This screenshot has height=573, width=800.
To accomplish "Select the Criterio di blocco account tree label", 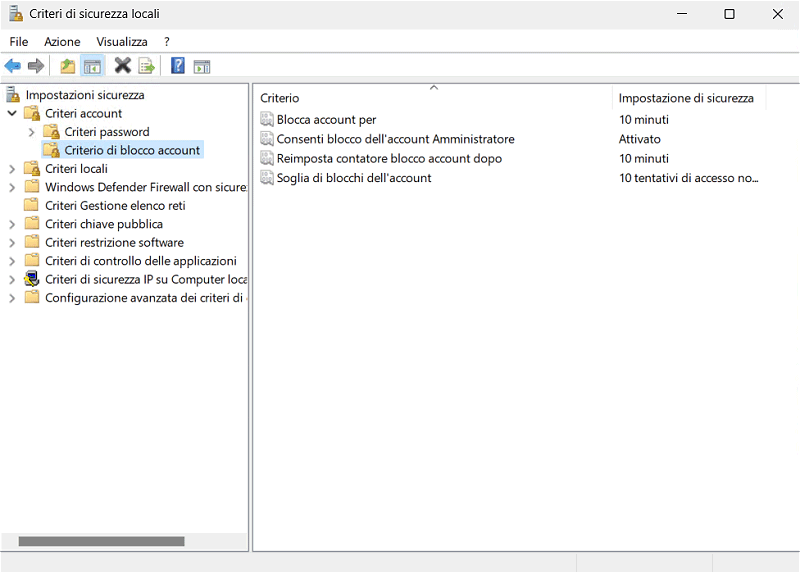I will [132, 150].
